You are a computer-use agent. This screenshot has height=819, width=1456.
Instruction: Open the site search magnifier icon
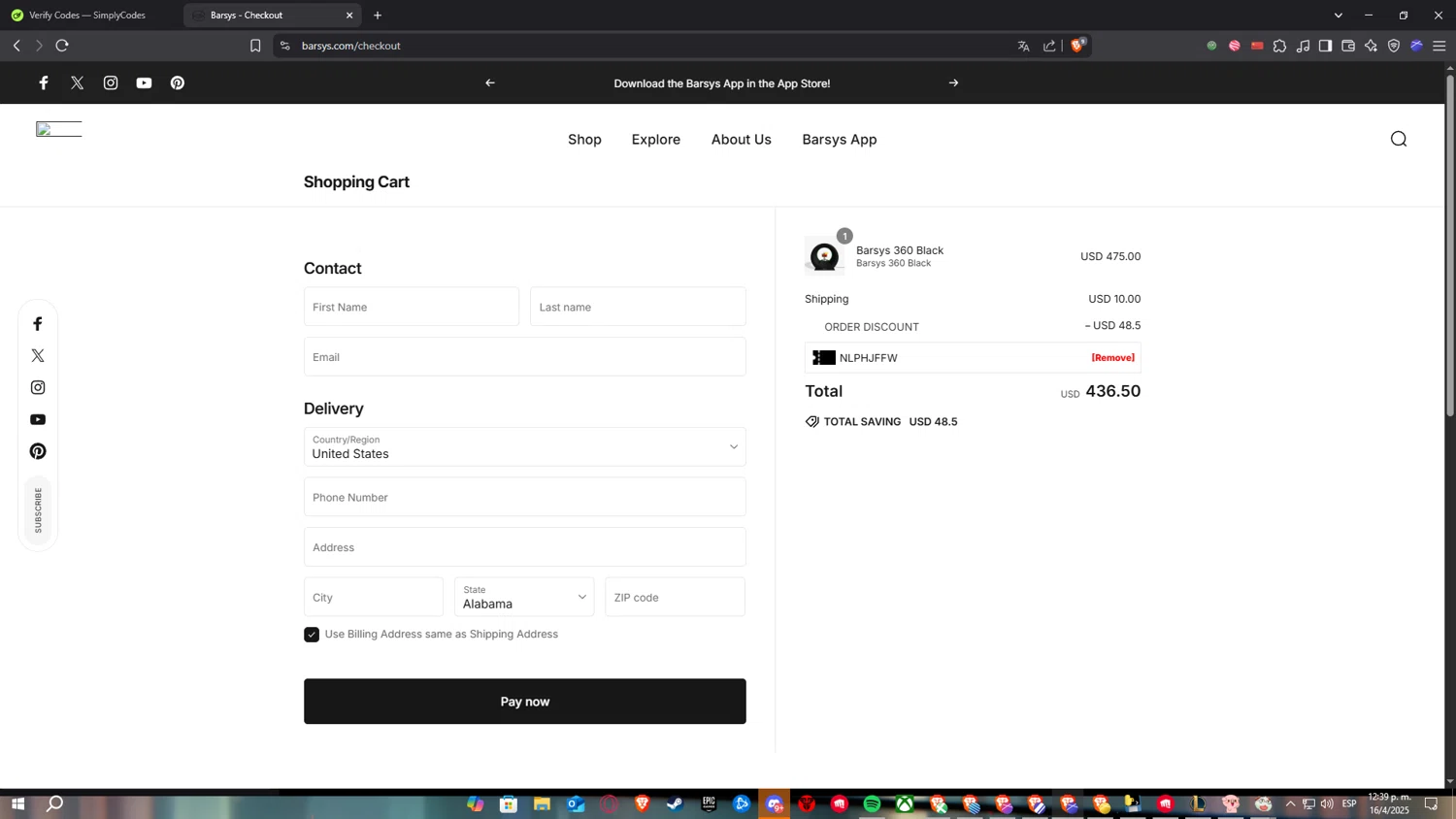point(1399,139)
